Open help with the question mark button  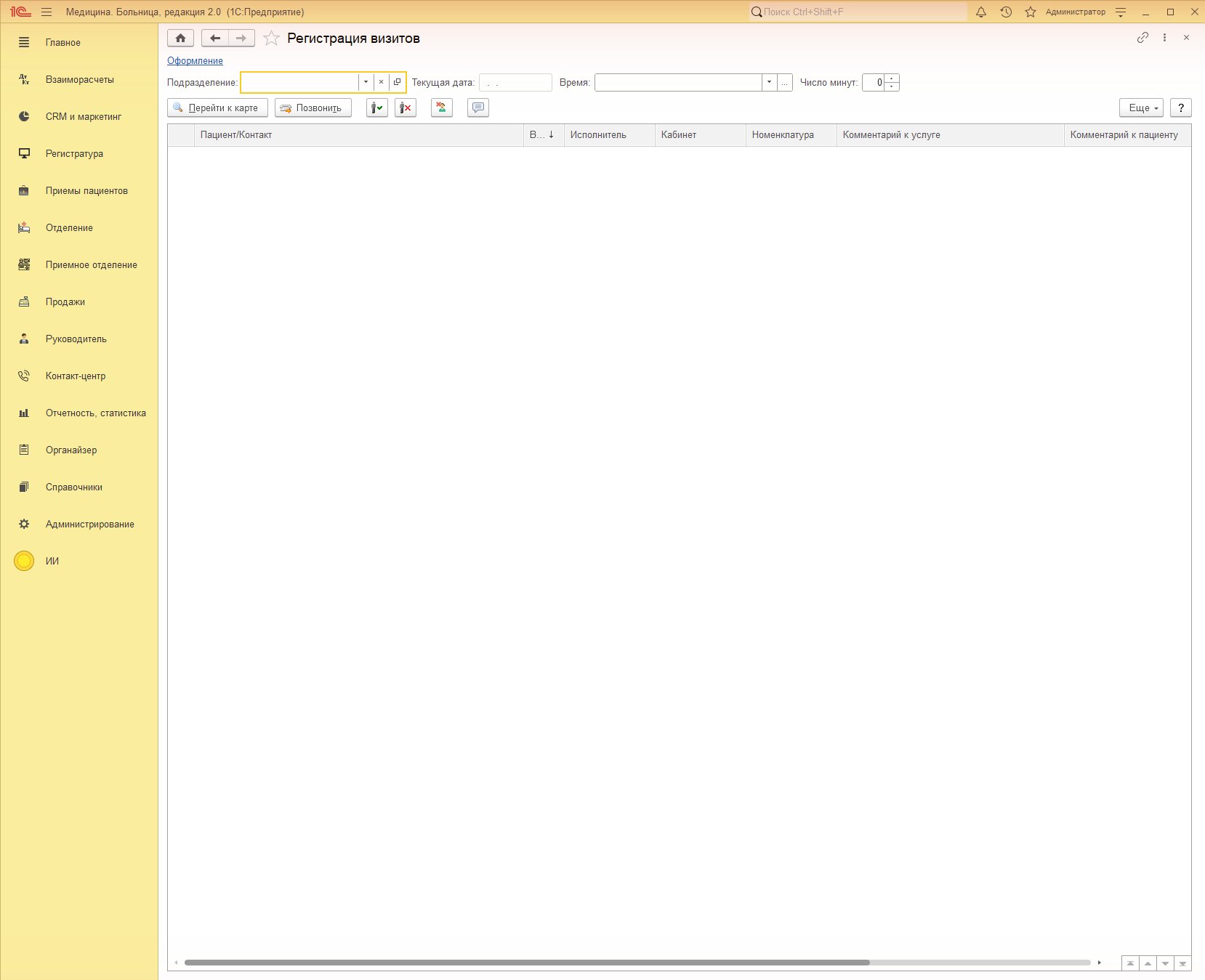point(1181,108)
